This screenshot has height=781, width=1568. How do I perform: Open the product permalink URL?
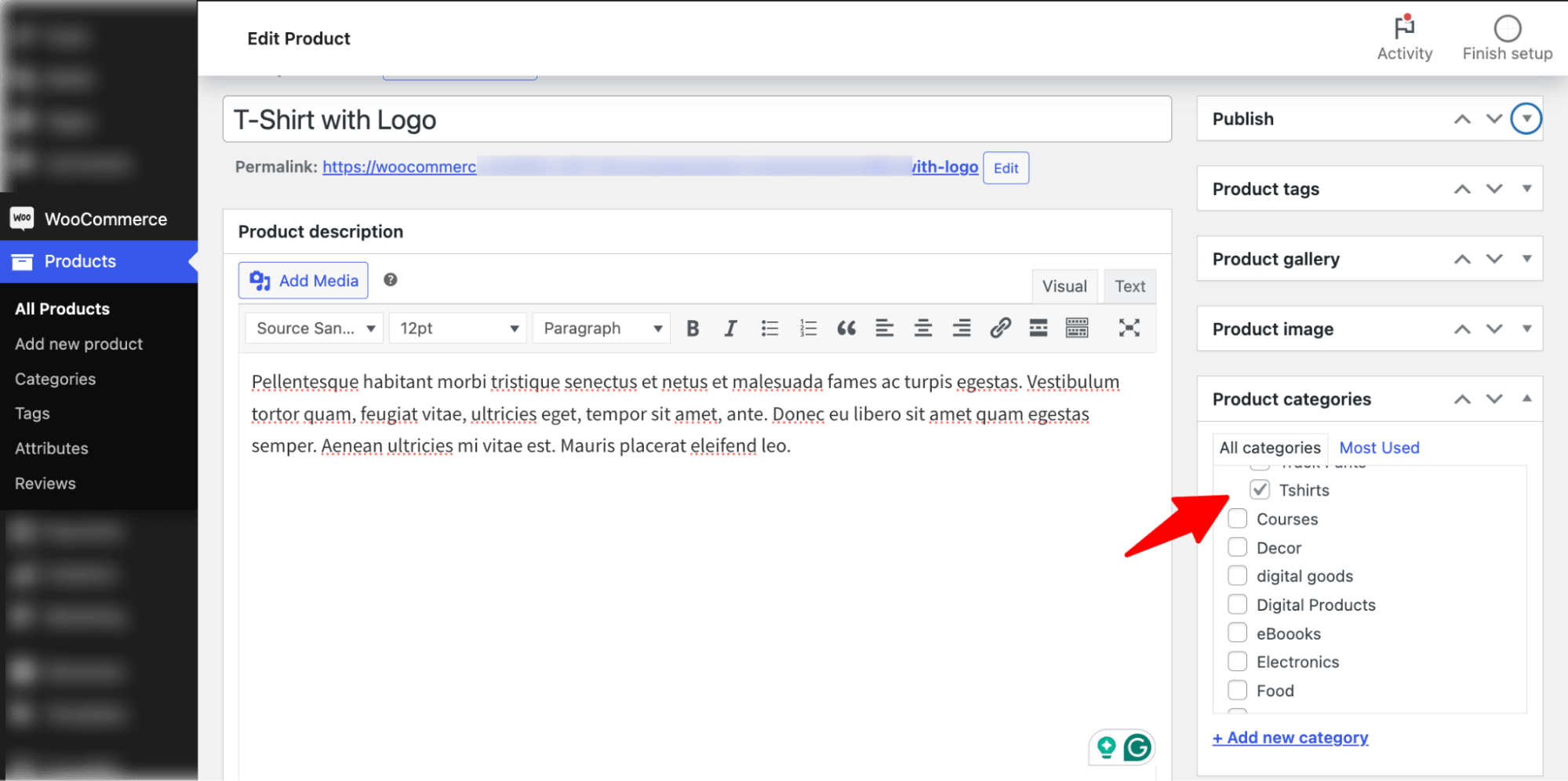650,167
